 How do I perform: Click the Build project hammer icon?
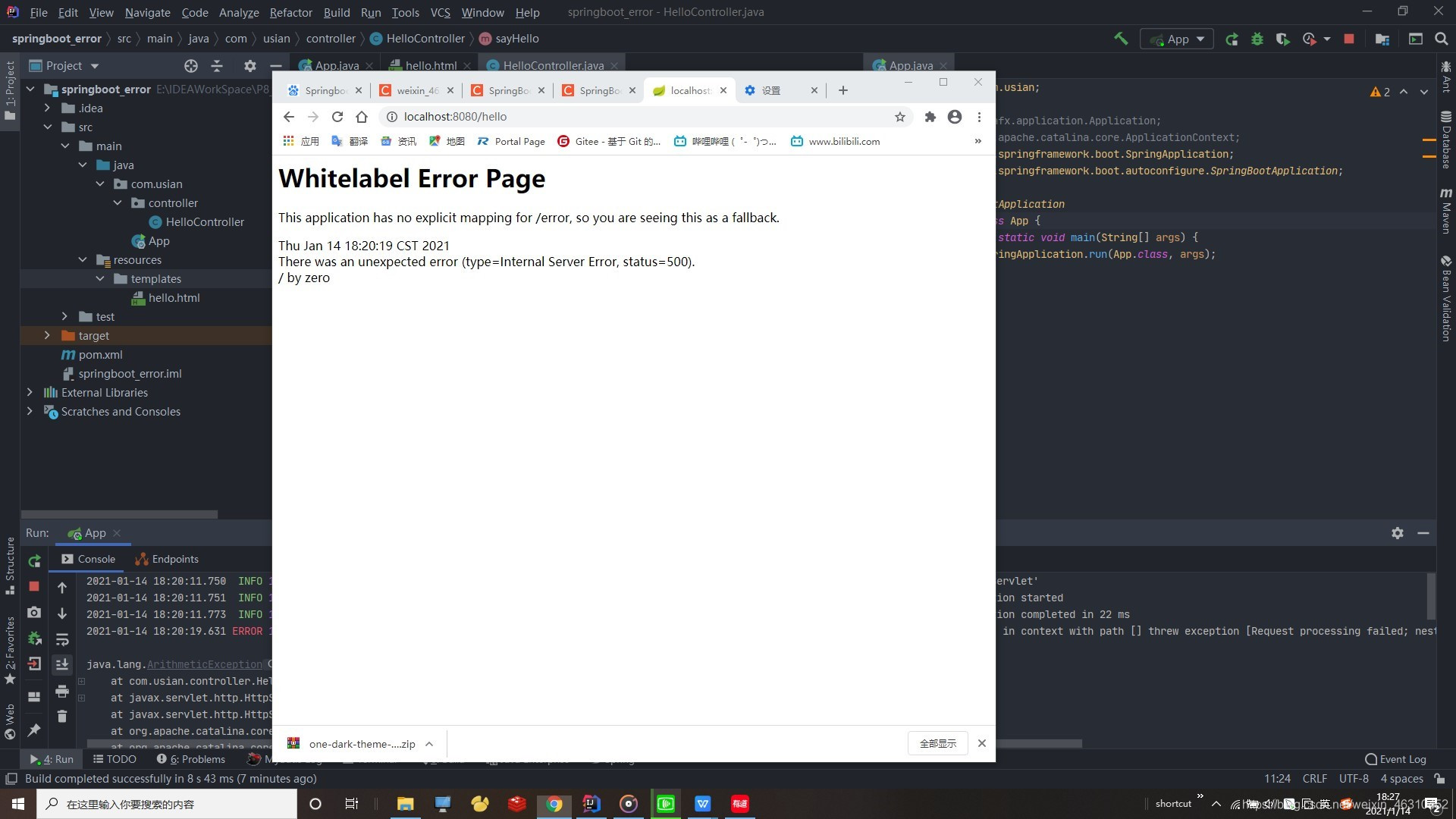click(x=1119, y=39)
